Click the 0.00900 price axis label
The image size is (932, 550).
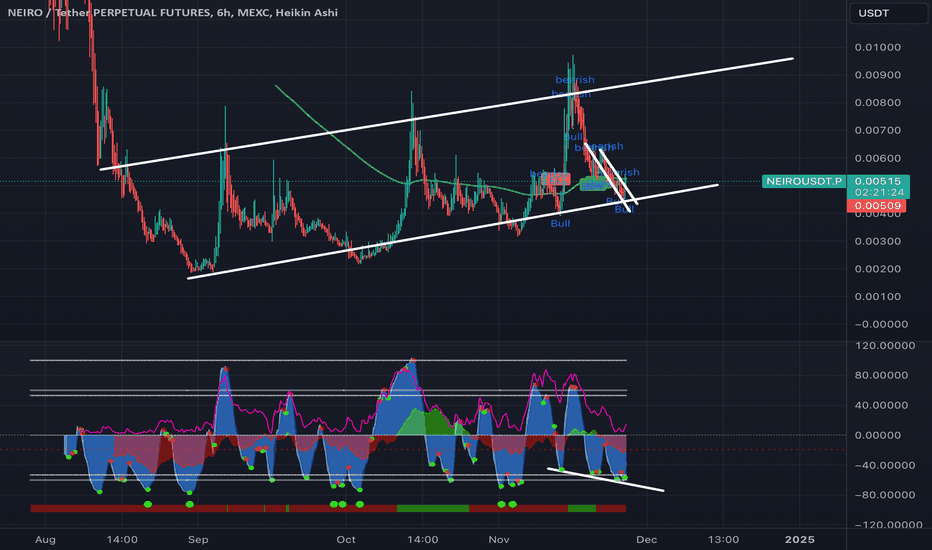coord(878,75)
